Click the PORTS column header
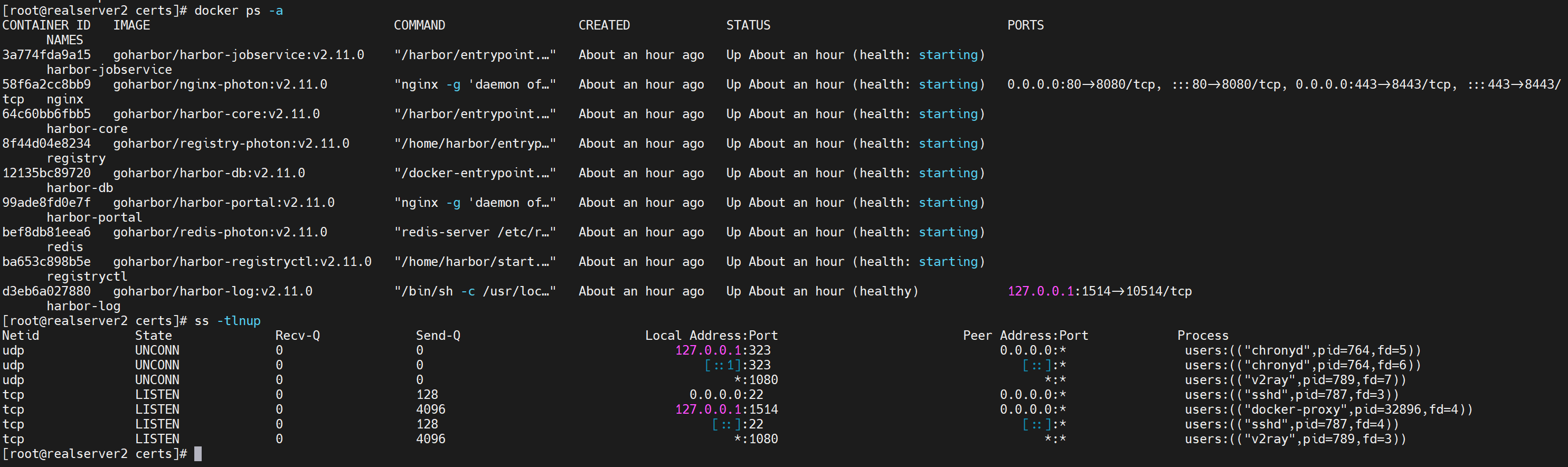Image resolution: width=1568 pixels, height=467 pixels. (1025, 25)
